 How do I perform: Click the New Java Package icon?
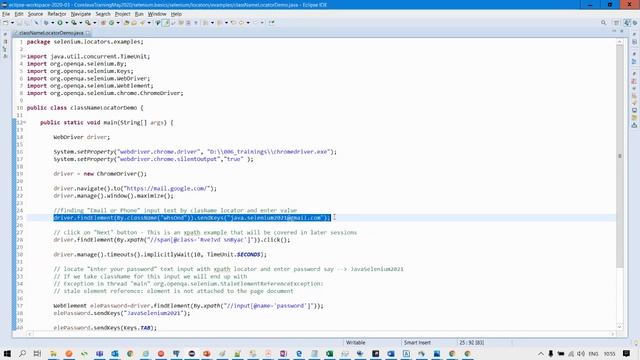pos(103,22)
